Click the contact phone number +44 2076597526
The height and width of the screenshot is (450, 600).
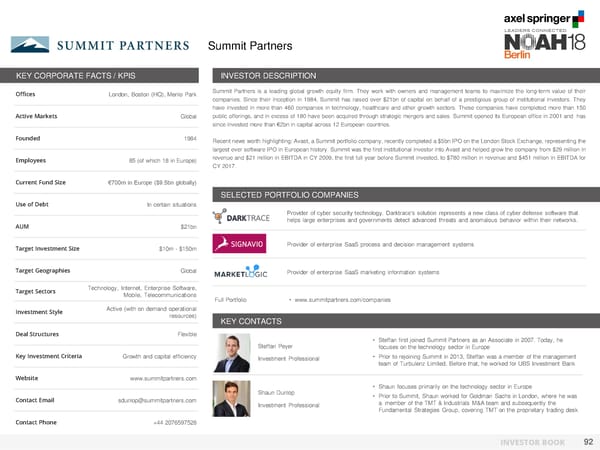point(182,423)
